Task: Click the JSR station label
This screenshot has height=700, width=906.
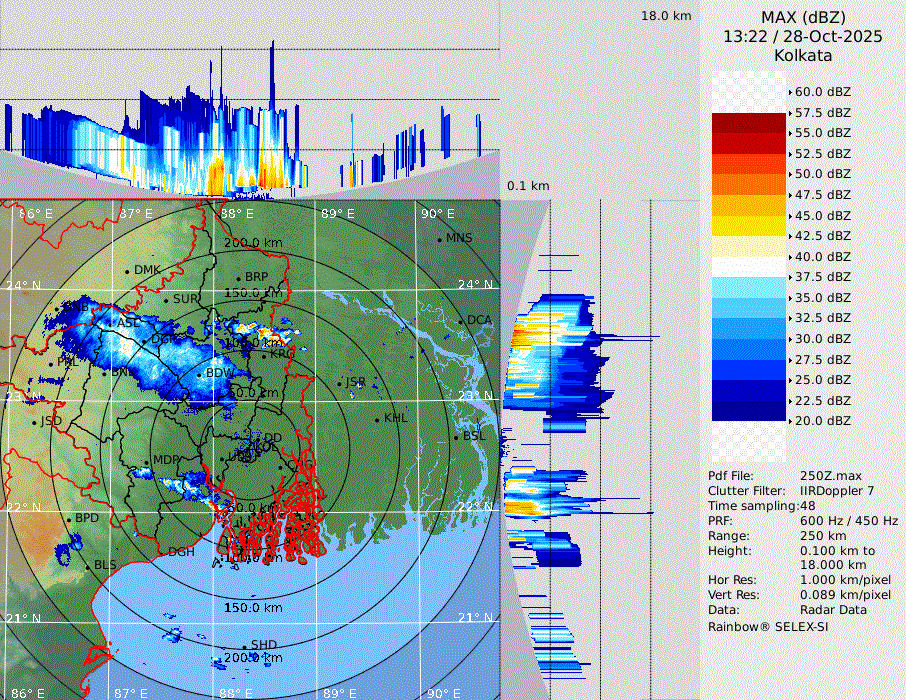Action: 355,382
